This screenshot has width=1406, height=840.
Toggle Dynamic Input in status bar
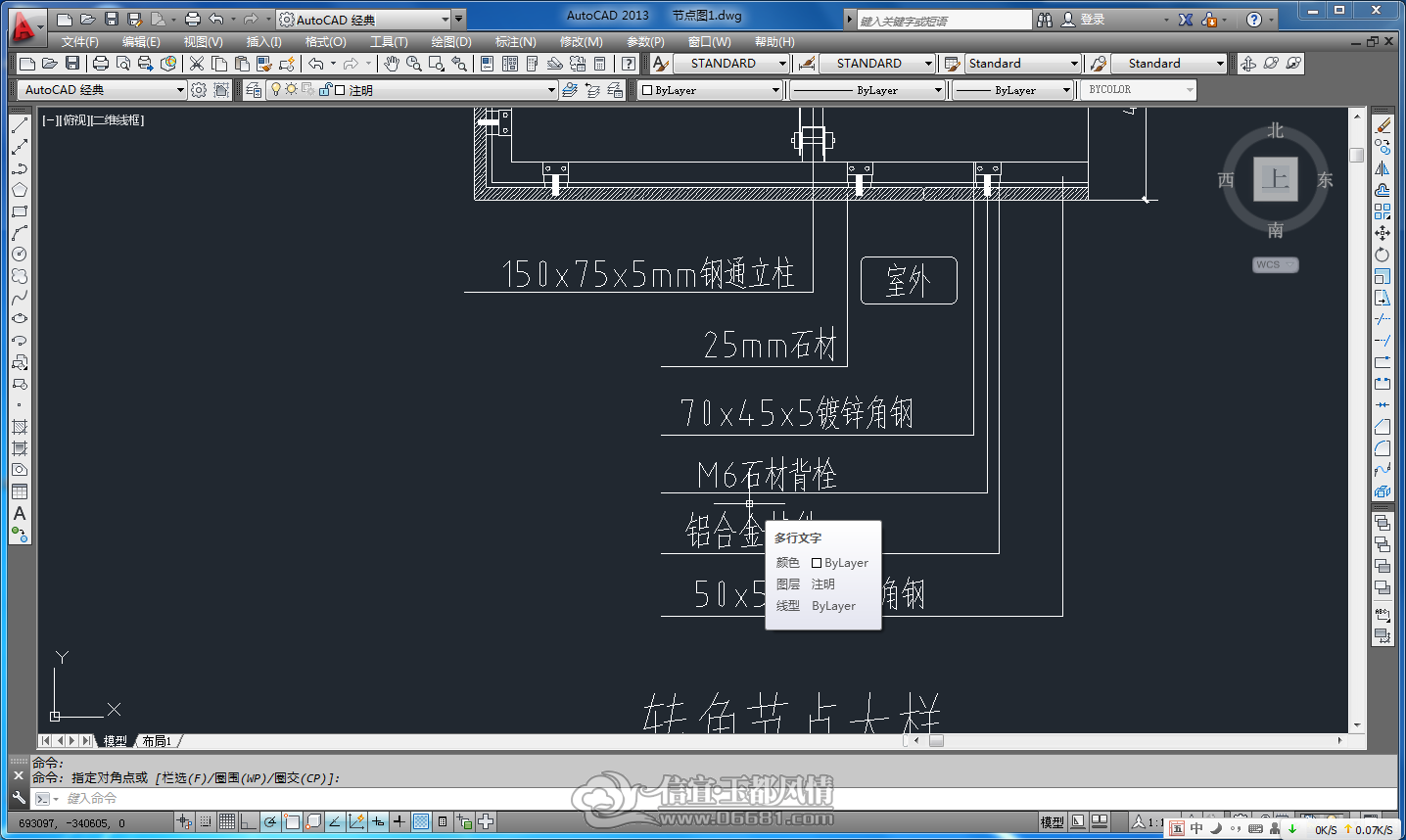(378, 822)
